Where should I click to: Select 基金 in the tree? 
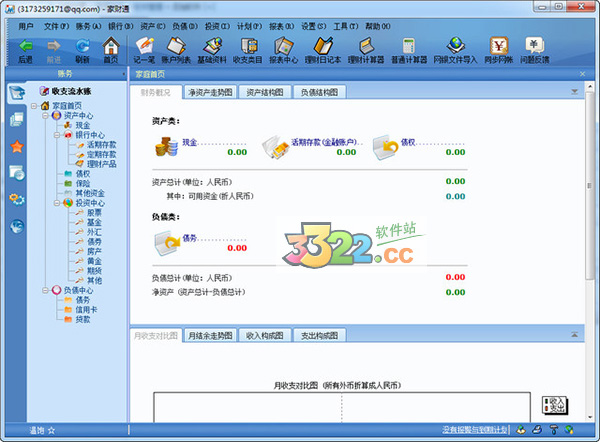pos(94,222)
